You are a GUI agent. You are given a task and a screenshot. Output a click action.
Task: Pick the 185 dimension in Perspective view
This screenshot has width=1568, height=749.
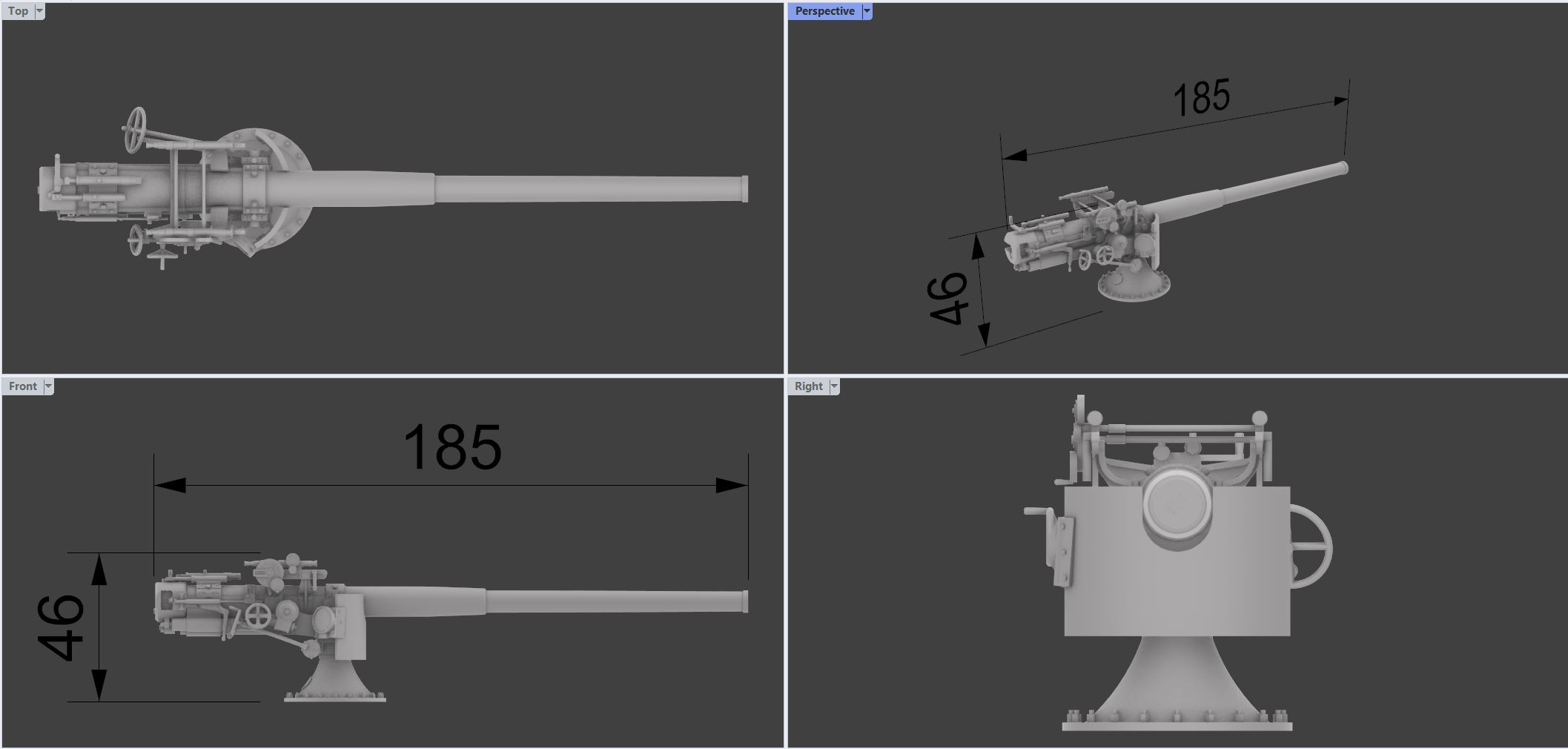tap(1202, 98)
